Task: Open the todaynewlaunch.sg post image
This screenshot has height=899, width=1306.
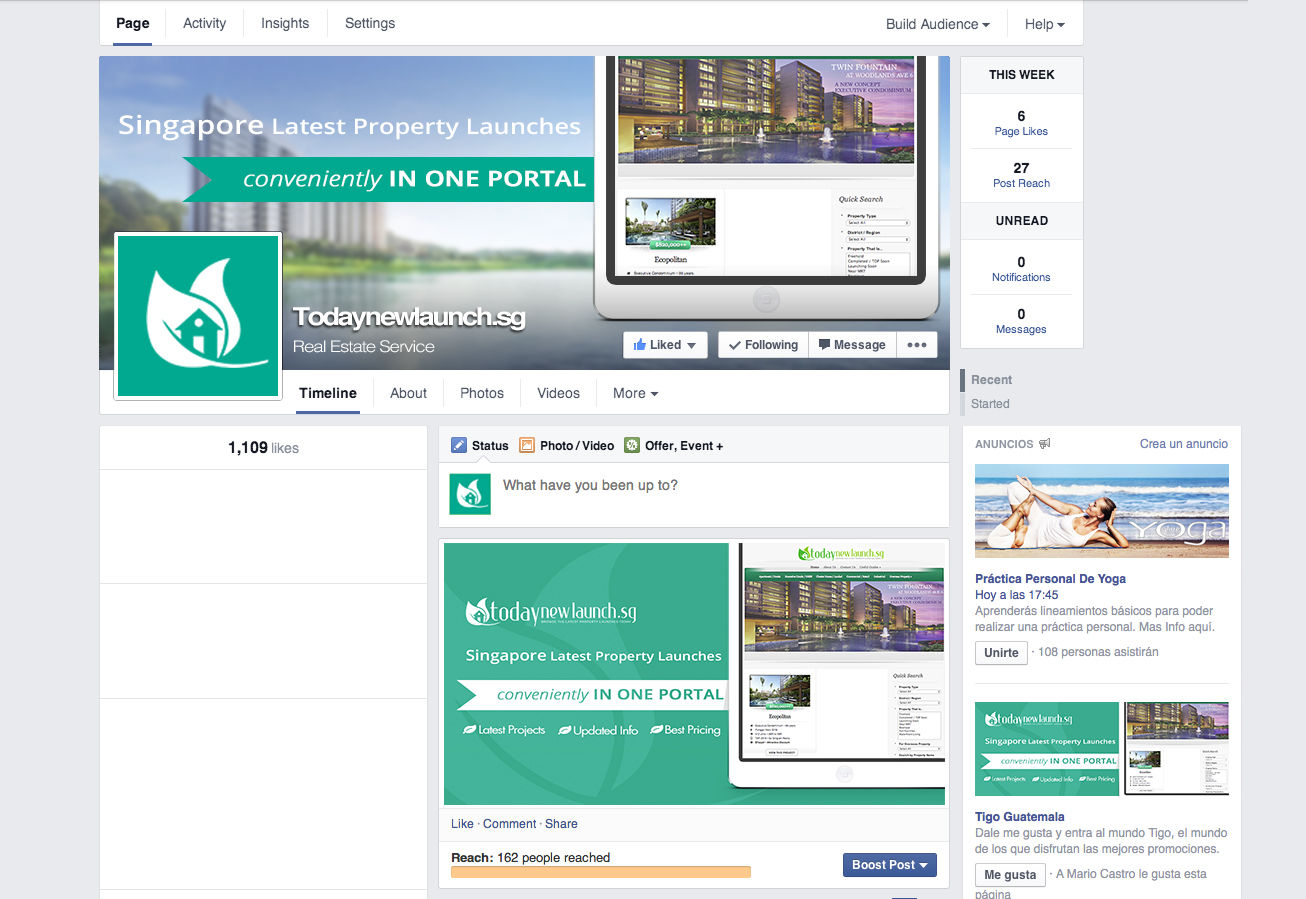Action: pyautogui.click(x=694, y=674)
